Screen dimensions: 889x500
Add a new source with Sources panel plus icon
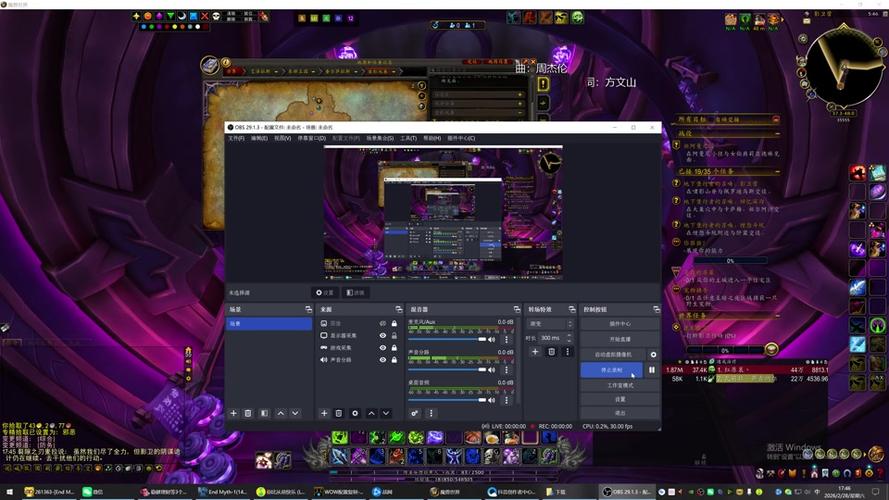324,413
